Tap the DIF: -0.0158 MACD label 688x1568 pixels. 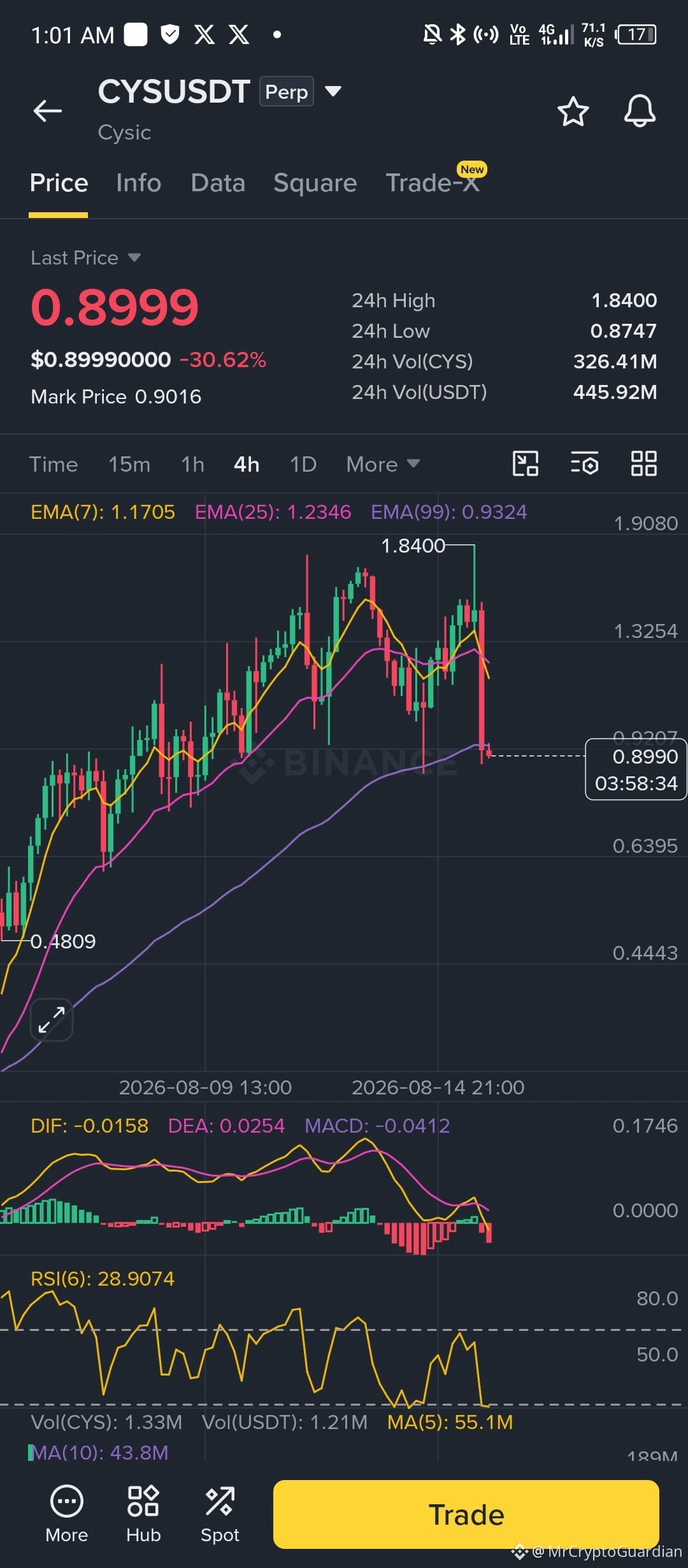[89, 1126]
